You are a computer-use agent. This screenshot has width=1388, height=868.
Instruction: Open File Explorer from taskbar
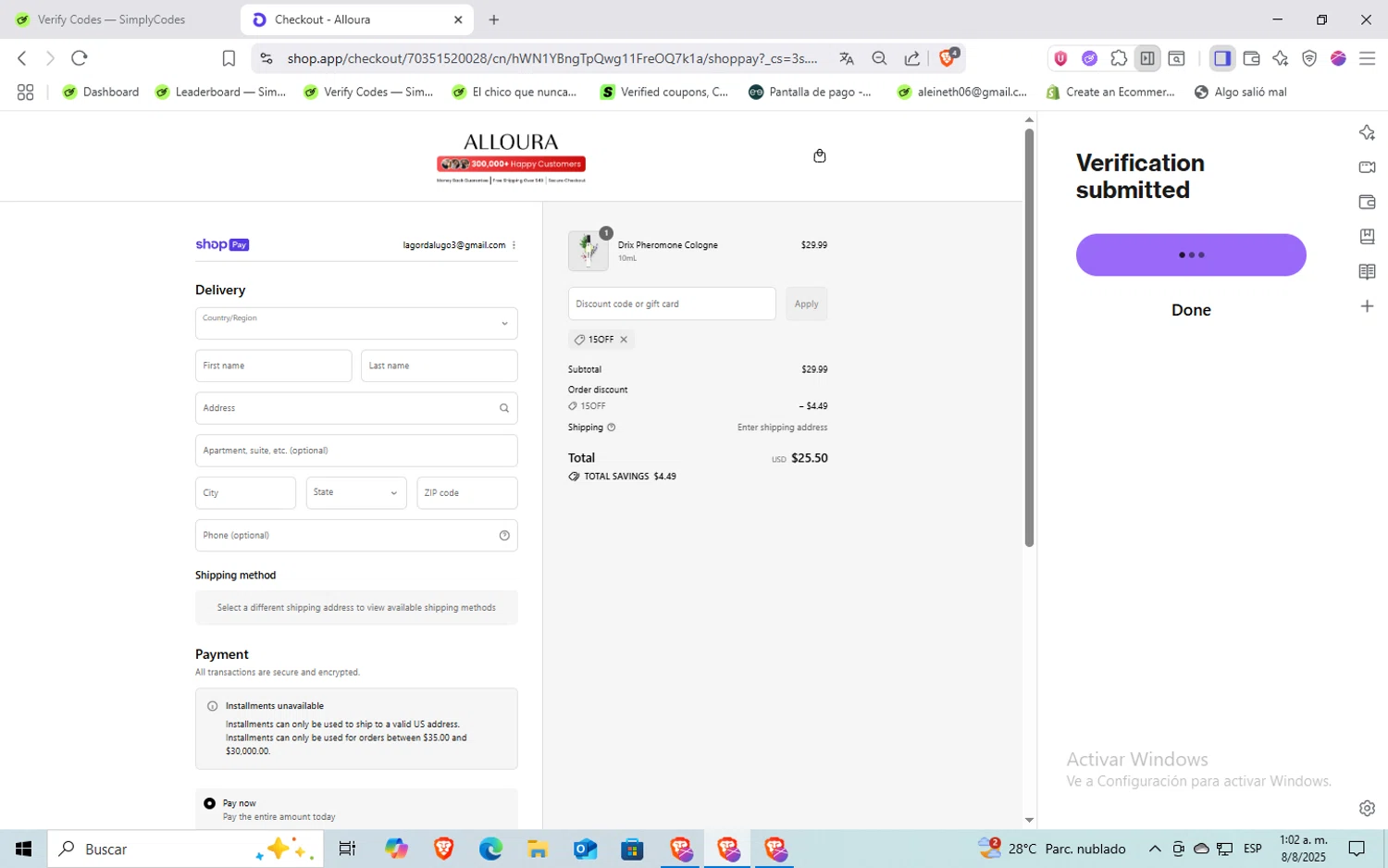tap(538, 849)
